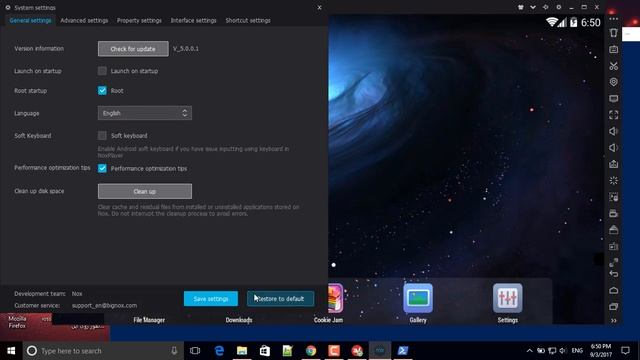Screen dimensions: 640x360
Task: Open the Gallery app in emulator
Action: tap(418, 298)
